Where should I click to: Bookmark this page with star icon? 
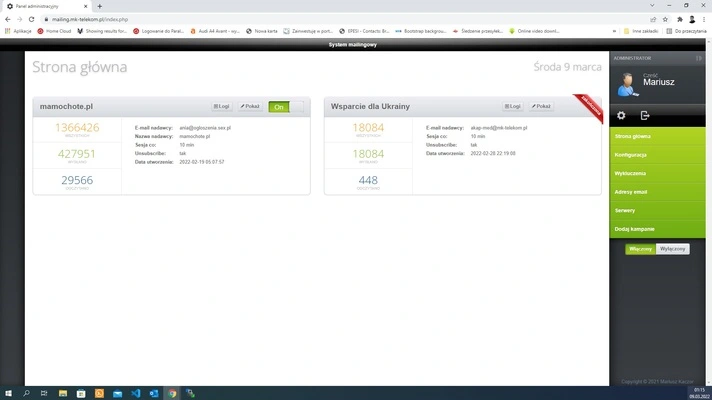[665, 20]
